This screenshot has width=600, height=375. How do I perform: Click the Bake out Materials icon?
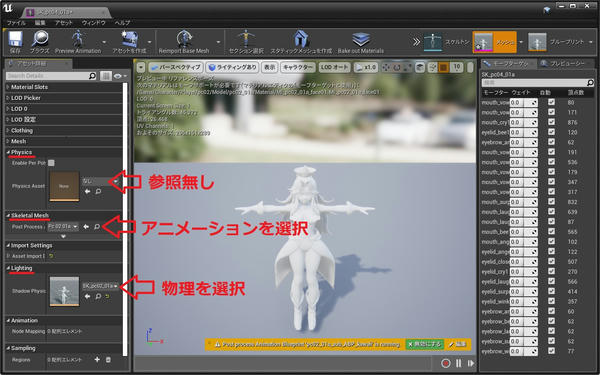[361, 39]
